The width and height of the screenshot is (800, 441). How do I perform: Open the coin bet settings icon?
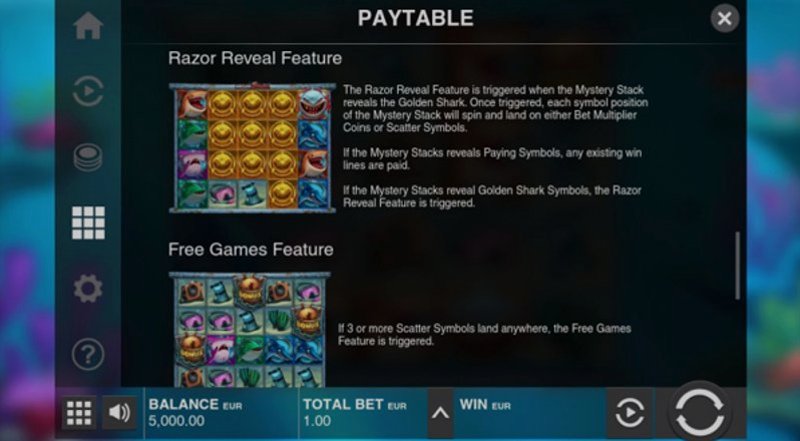click(x=88, y=157)
